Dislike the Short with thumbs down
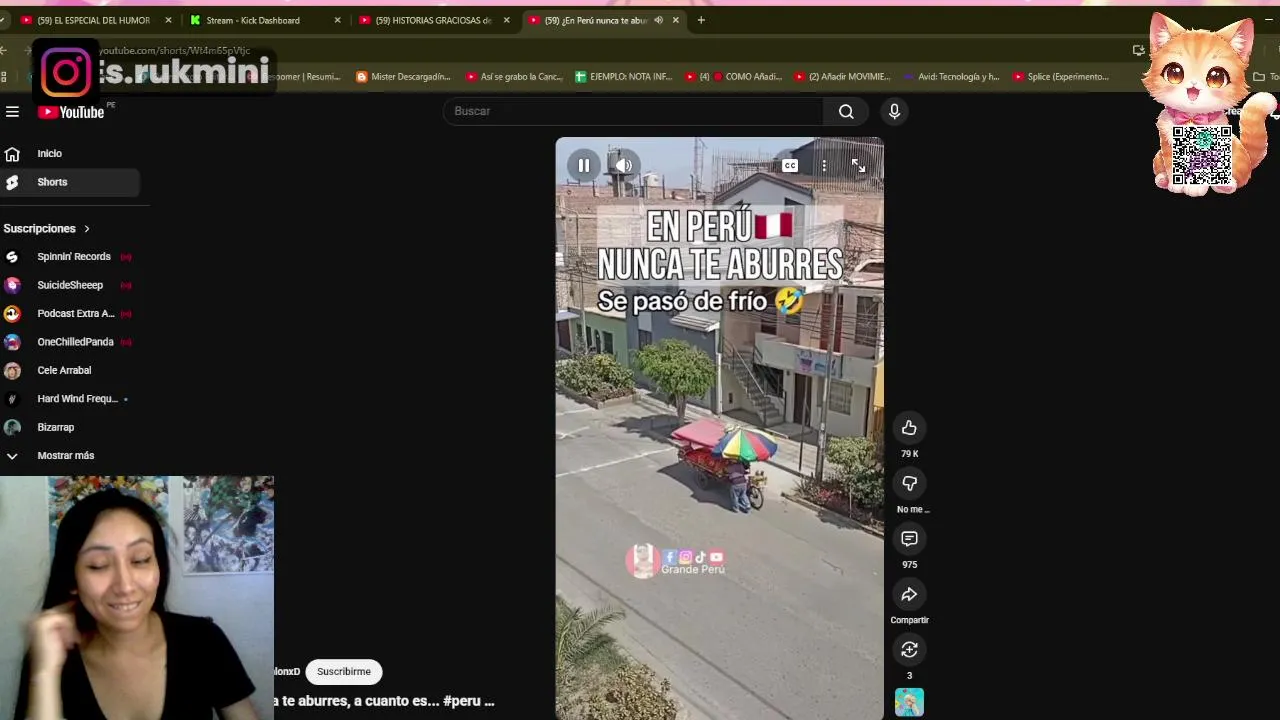Viewport: 1280px width, 720px height. pos(909,483)
